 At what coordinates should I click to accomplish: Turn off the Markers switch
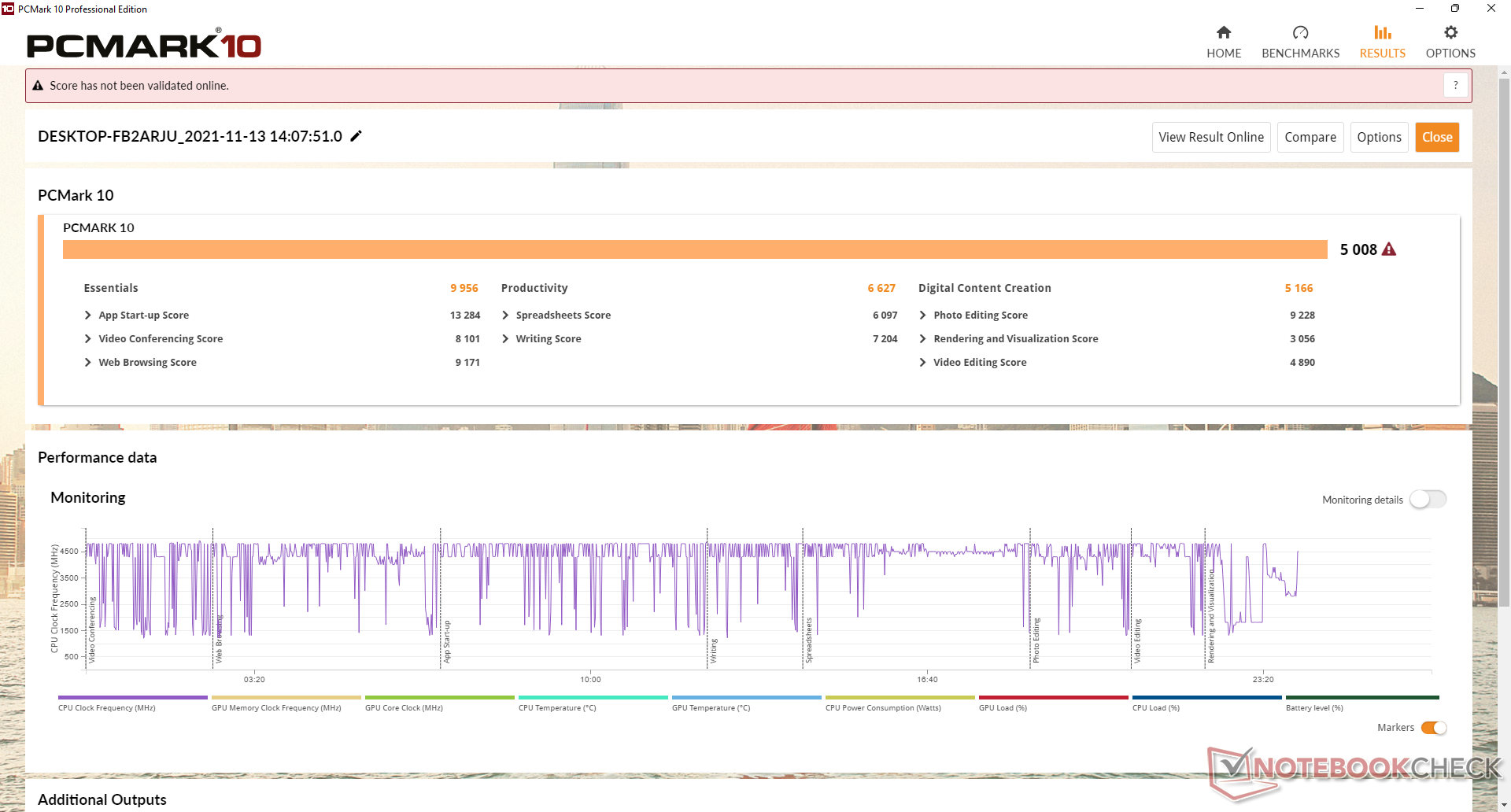(1434, 728)
